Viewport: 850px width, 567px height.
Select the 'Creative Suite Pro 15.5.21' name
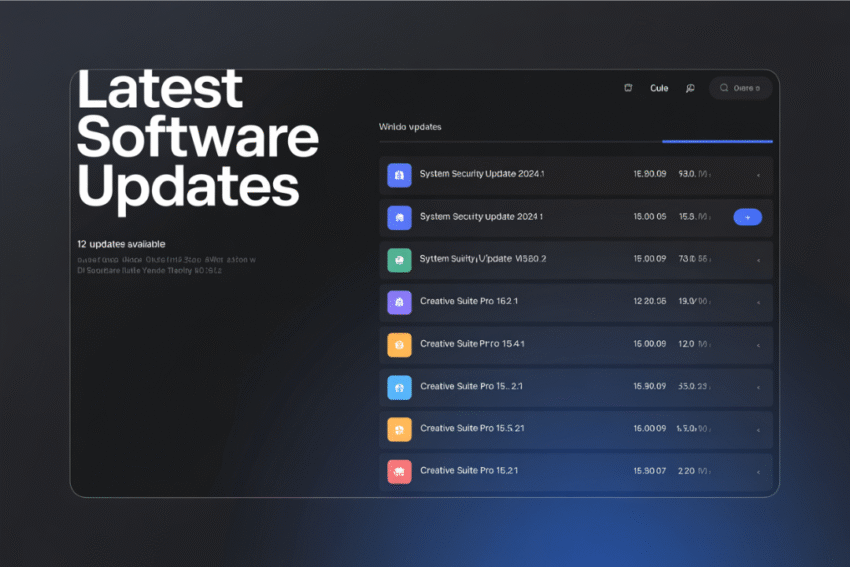(472, 428)
